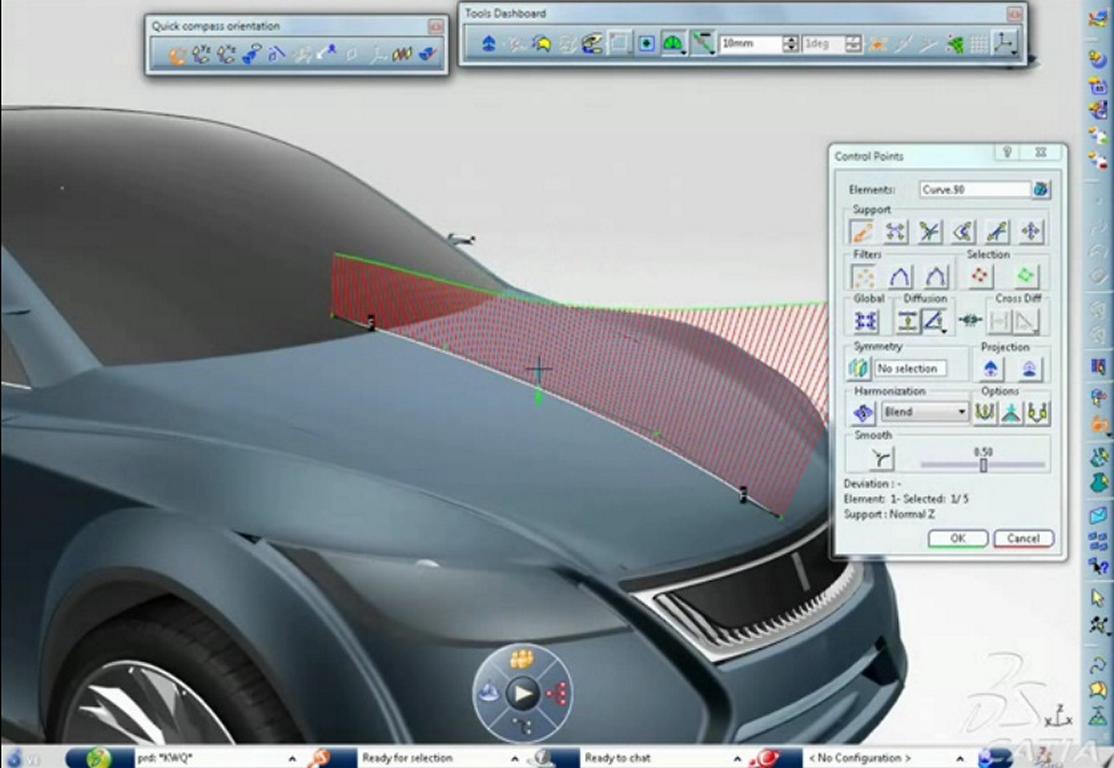Choose the first Diffusion constant-law icon
The image size is (1114, 768).
coord(908,321)
